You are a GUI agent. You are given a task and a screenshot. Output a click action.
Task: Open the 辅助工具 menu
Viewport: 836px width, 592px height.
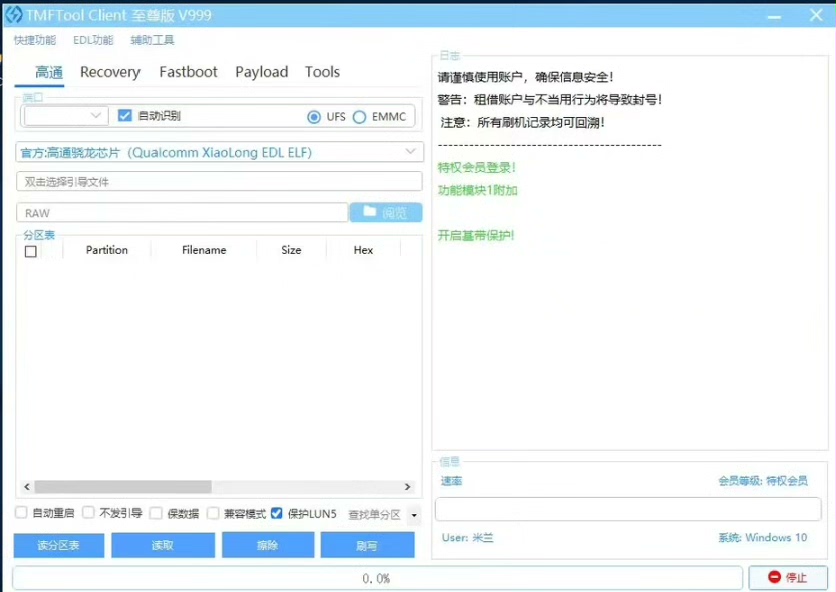click(x=152, y=40)
